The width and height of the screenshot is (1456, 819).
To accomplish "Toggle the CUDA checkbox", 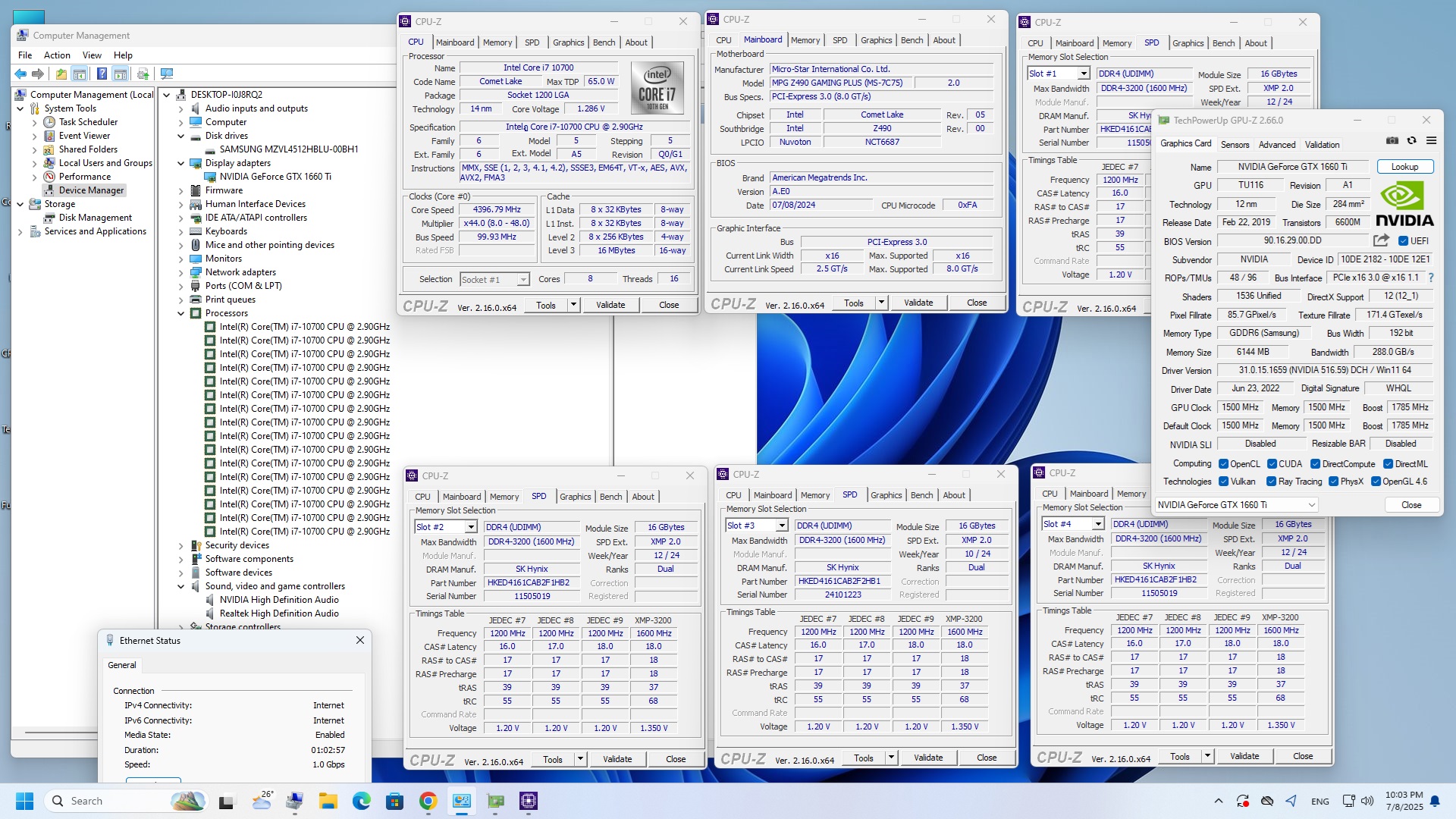I will tap(1272, 464).
